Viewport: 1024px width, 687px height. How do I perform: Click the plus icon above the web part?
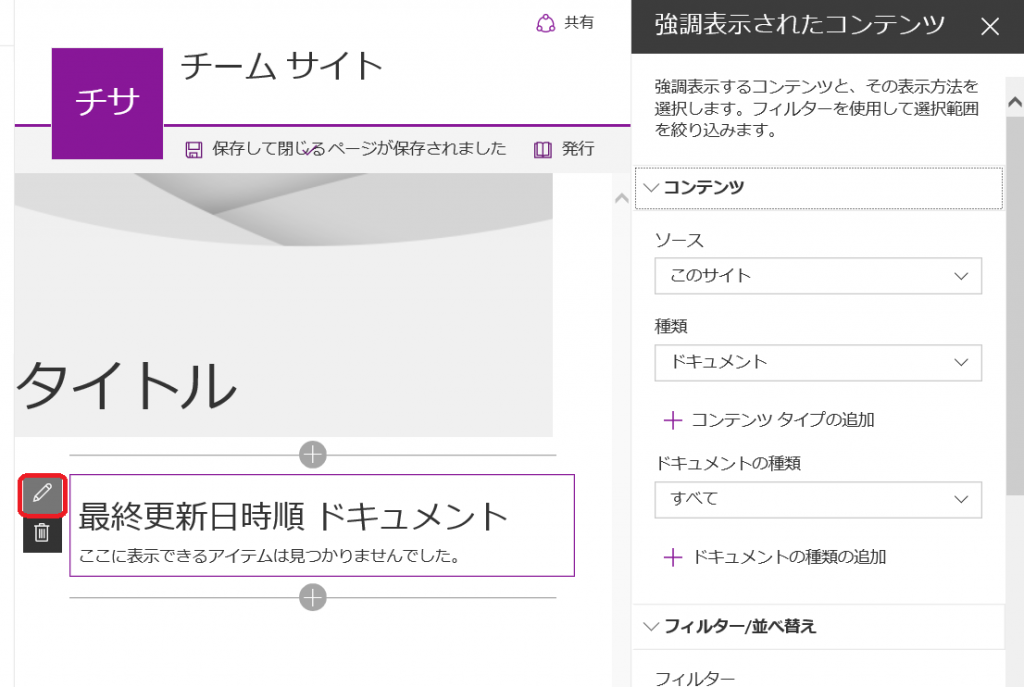(x=313, y=454)
